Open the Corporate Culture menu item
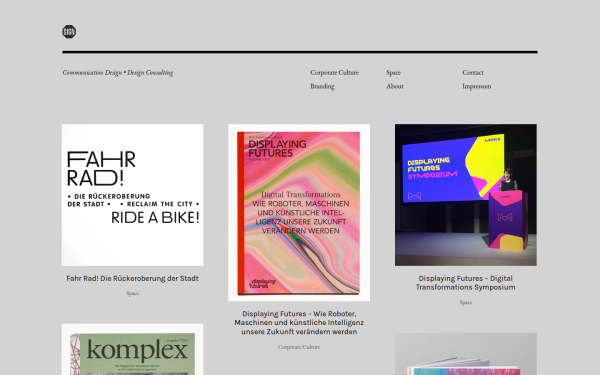The image size is (600, 375). pyautogui.click(x=334, y=72)
